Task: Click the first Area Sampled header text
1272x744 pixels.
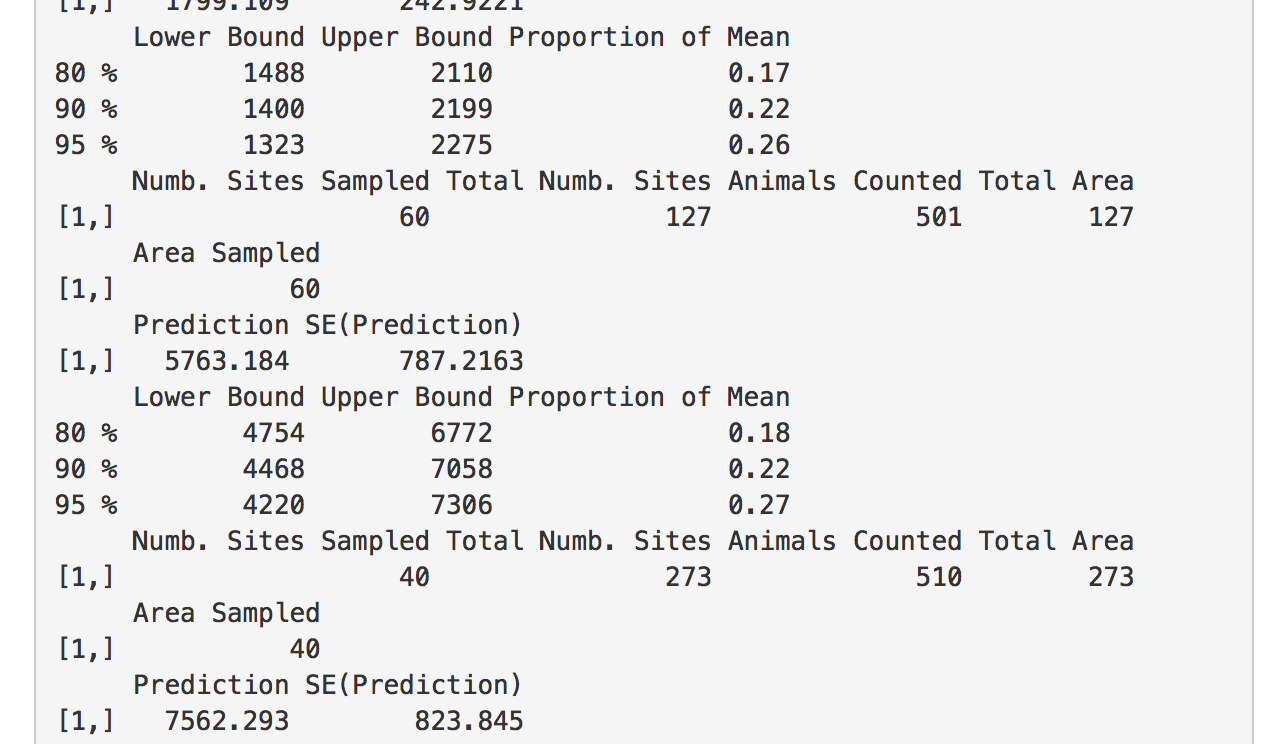Action: pos(227,253)
